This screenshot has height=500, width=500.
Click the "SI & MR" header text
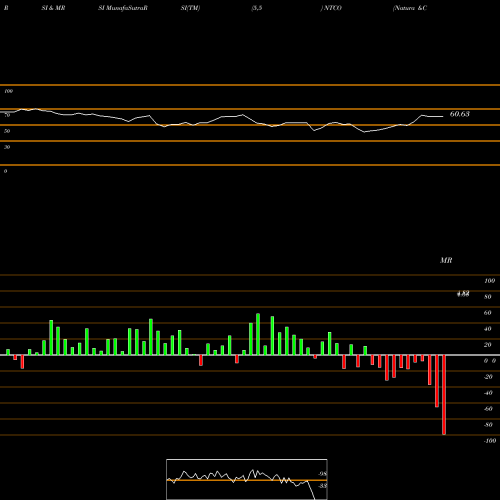pos(53,8)
